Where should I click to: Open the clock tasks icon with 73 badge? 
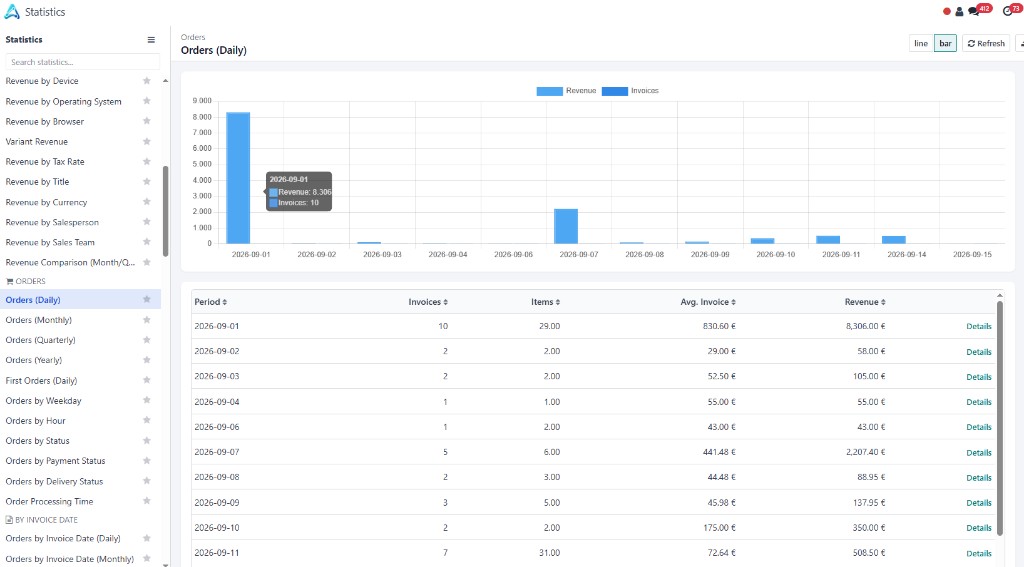click(1007, 11)
